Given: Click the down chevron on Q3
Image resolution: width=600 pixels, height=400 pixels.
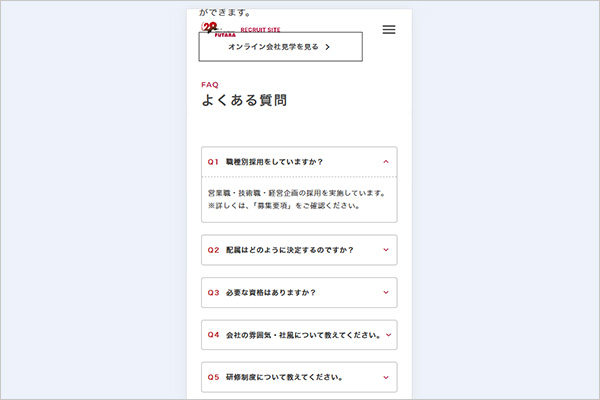Looking at the screenshot, I should click(386, 293).
